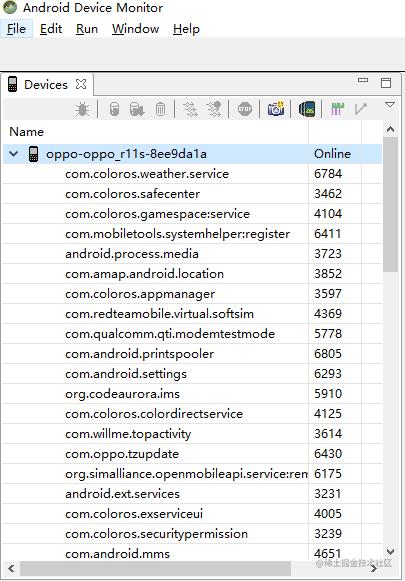Viewport: 405px width, 581px height.
Task: Click PID value 6784
Action: (328, 174)
